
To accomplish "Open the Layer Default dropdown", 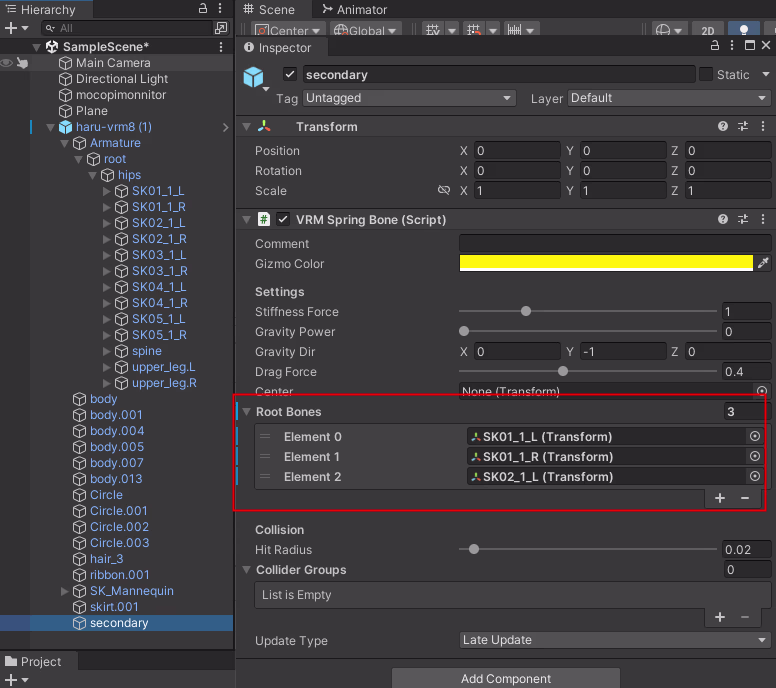I will (x=669, y=98).
